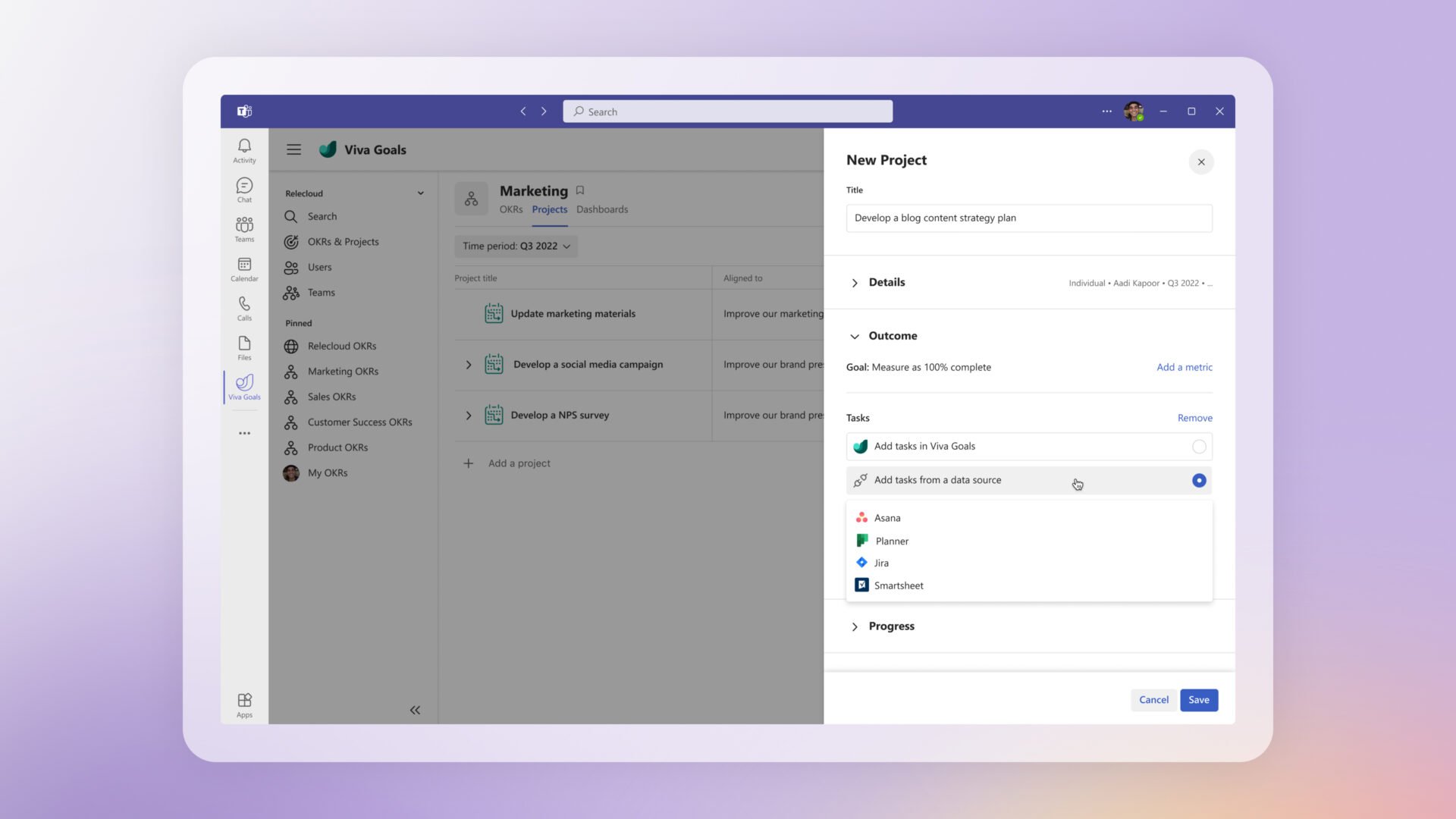
Task: Click Develop a social media campaign icon
Action: click(494, 364)
